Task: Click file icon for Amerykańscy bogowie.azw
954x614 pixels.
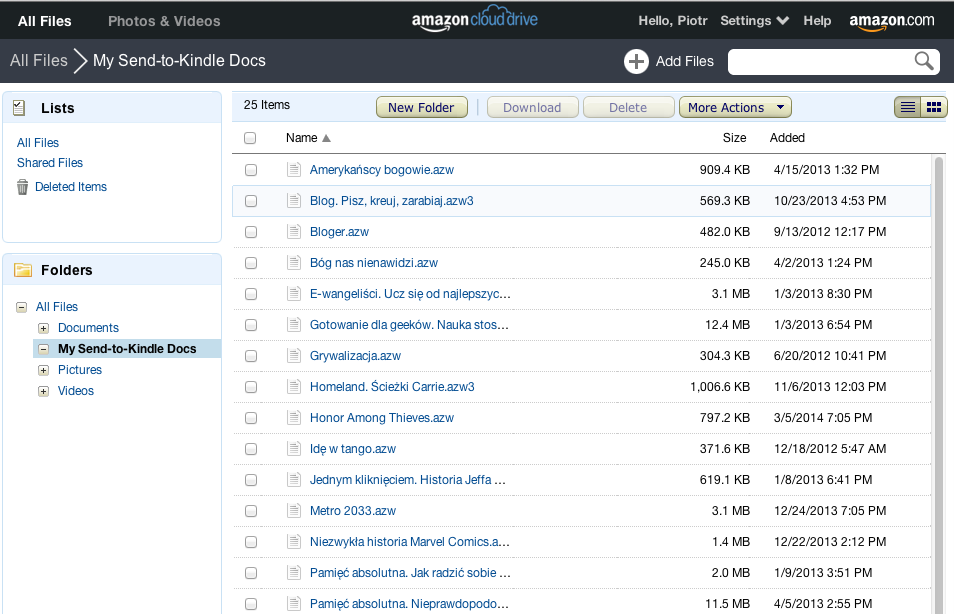Action: (x=294, y=170)
